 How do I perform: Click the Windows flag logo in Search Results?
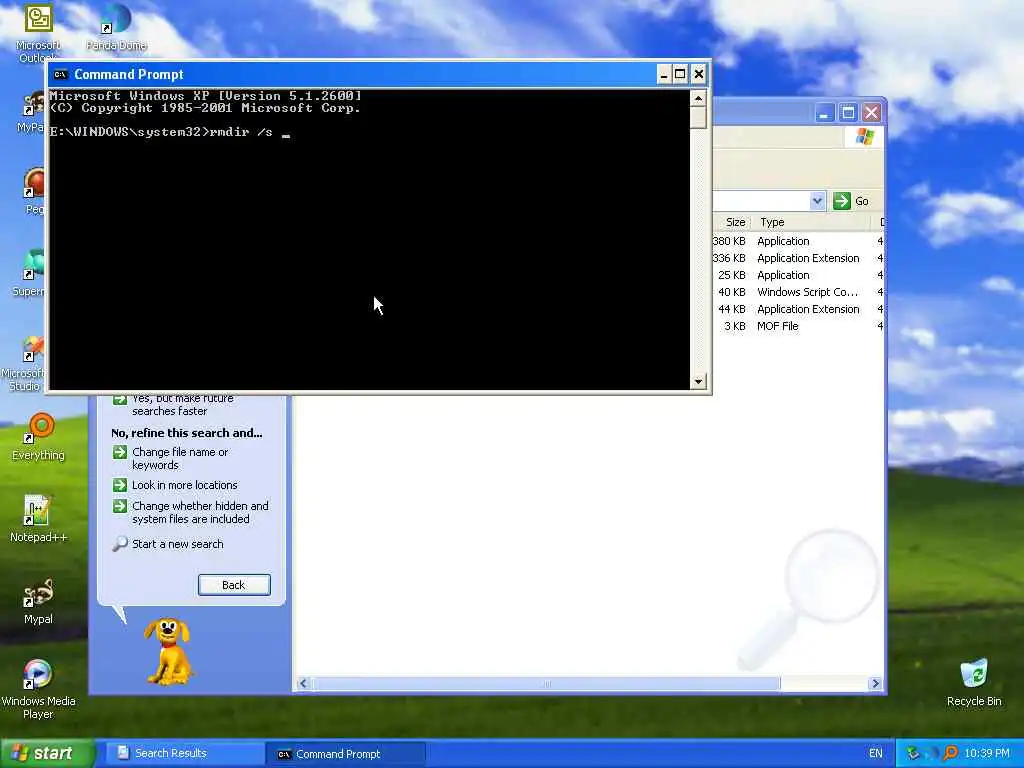[x=865, y=136]
